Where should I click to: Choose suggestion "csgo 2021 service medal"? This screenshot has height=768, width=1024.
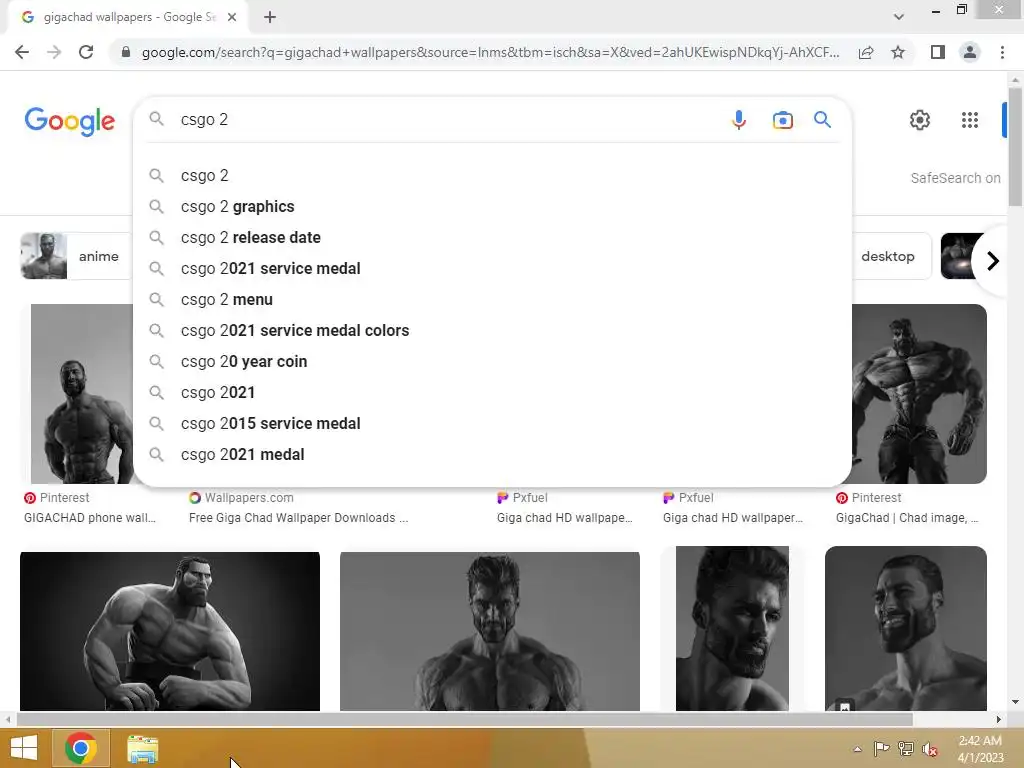click(492, 268)
